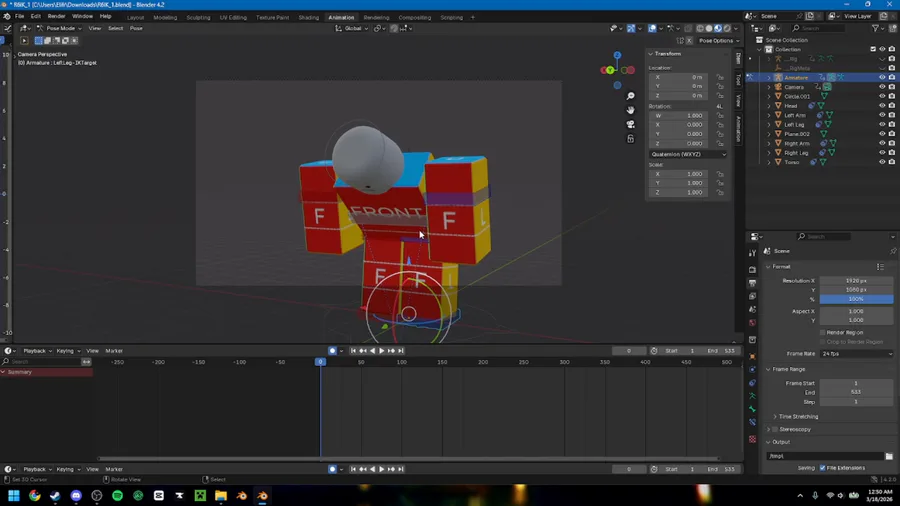Viewport: 900px width, 506px height.
Task: Click the pan view hand icon
Action: click(x=630, y=110)
